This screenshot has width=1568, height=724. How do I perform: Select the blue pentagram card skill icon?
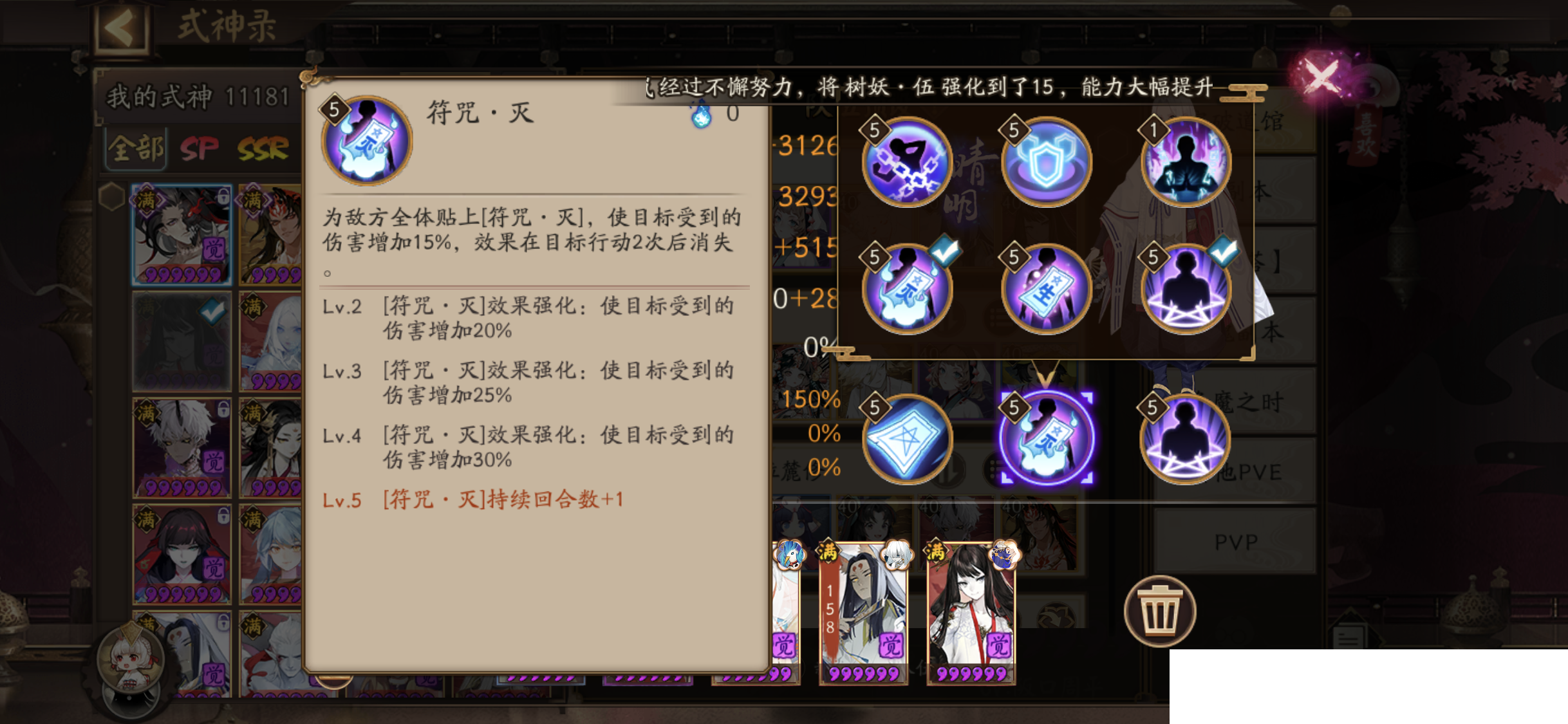pyautogui.click(x=907, y=439)
